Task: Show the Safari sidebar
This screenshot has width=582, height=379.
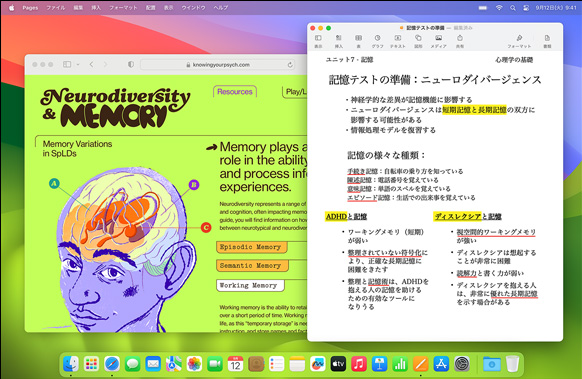Action: click(x=67, y=64)
